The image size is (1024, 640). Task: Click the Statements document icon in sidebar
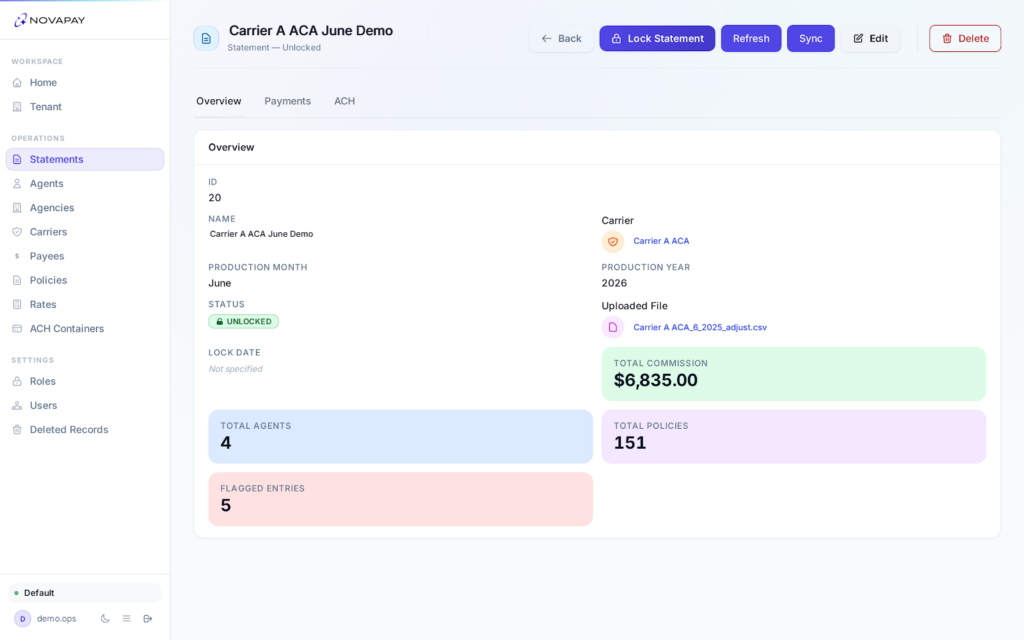(17, 159)
